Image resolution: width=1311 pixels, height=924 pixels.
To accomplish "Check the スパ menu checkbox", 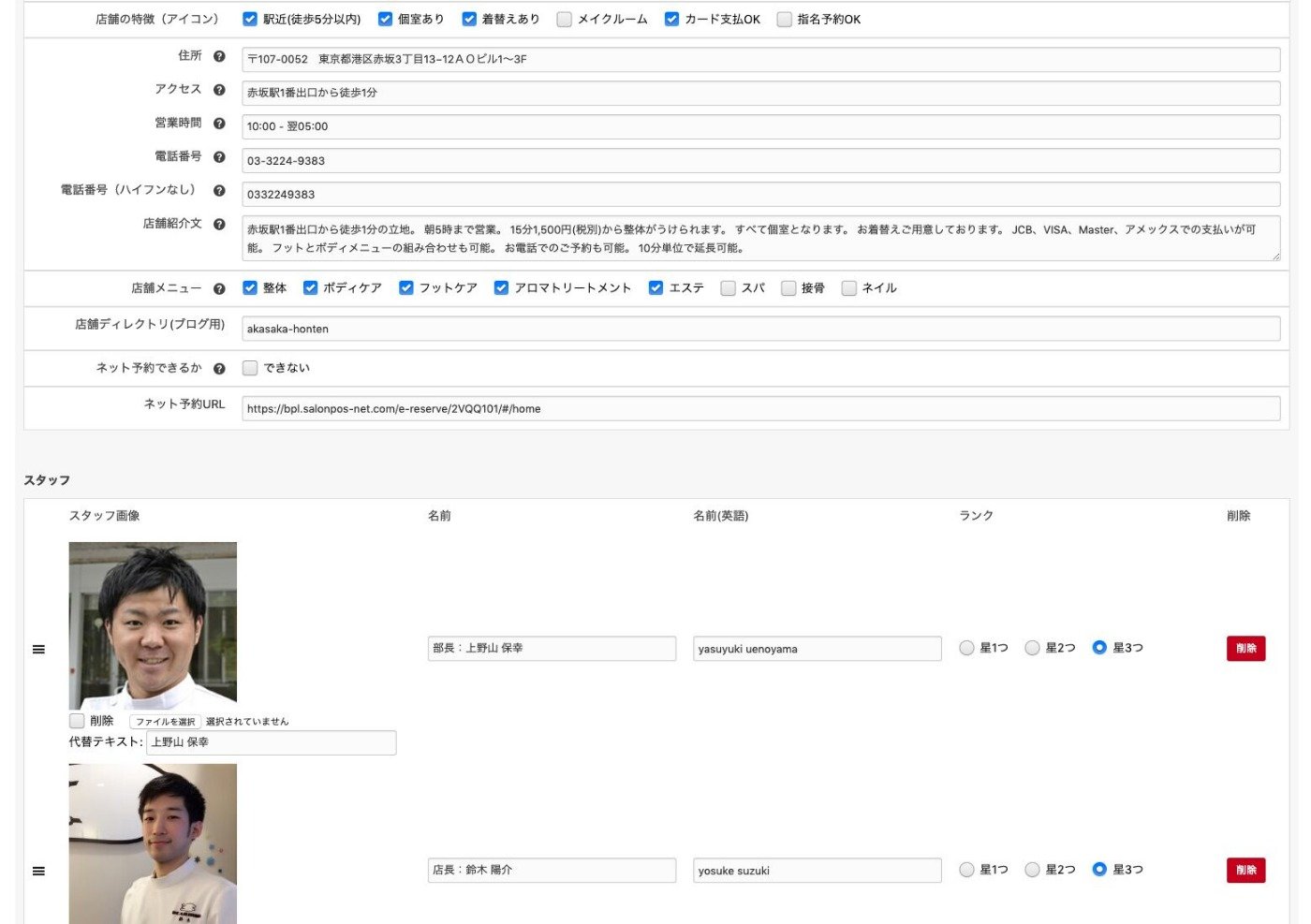I will tap(728, 288).
